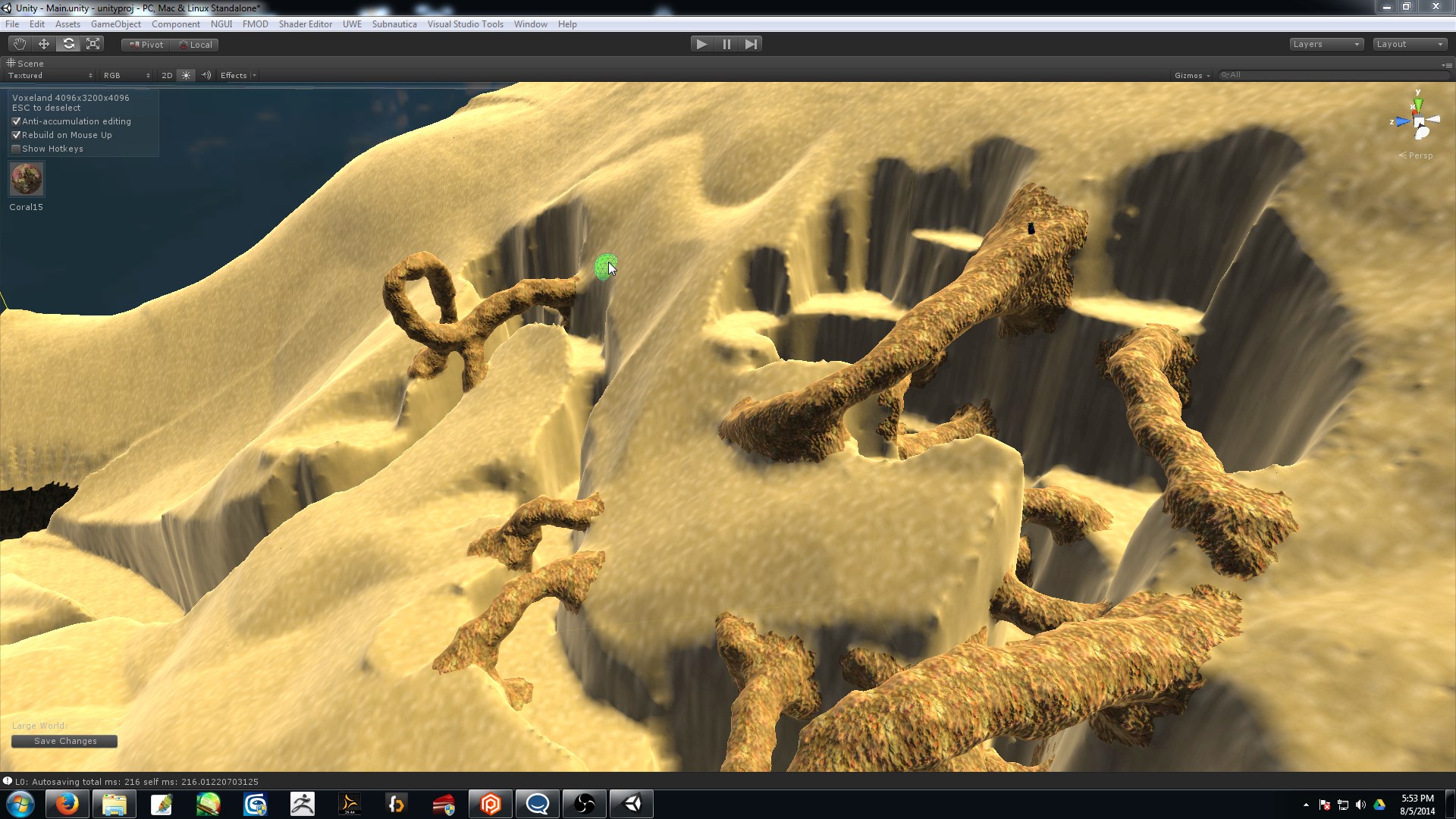Image resolution: width=1456 pixels, height=819 pixels.
Task: Click the Step frame button
Action: [751, 44]
